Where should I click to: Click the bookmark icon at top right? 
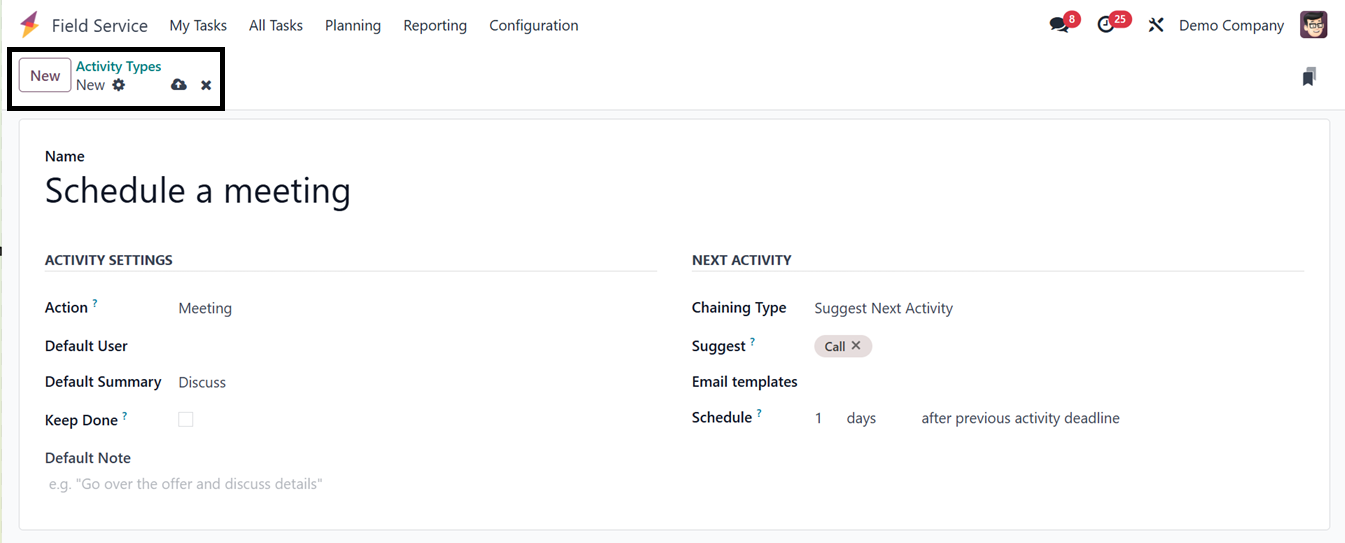1309,77
